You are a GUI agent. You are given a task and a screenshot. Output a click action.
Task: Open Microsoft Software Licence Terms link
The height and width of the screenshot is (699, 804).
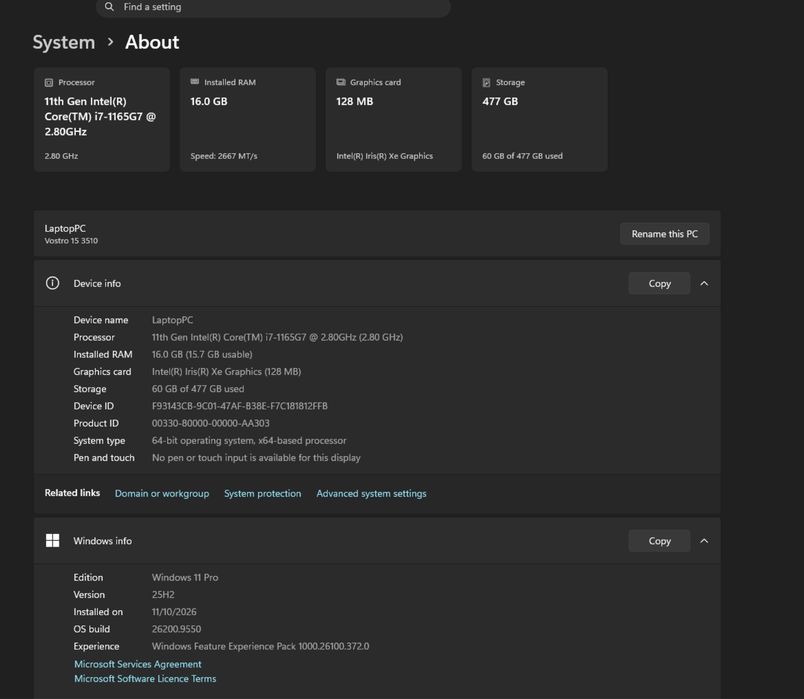tap(145, 678)
